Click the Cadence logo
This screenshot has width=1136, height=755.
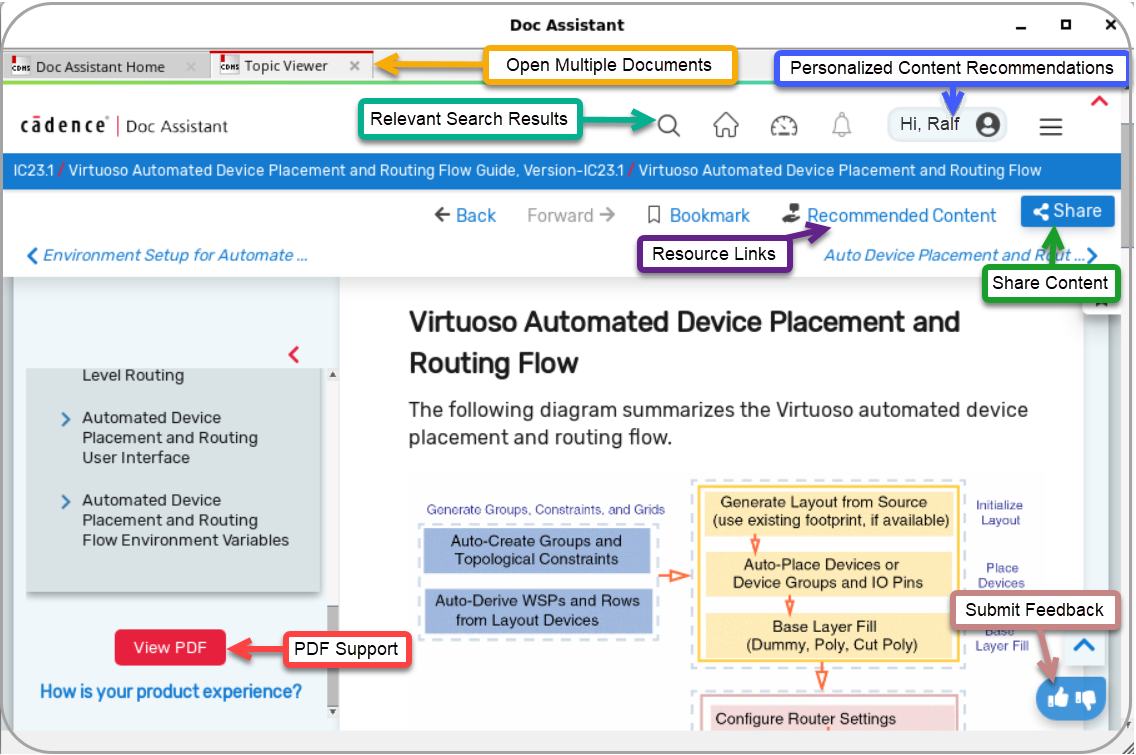point(64,125)
